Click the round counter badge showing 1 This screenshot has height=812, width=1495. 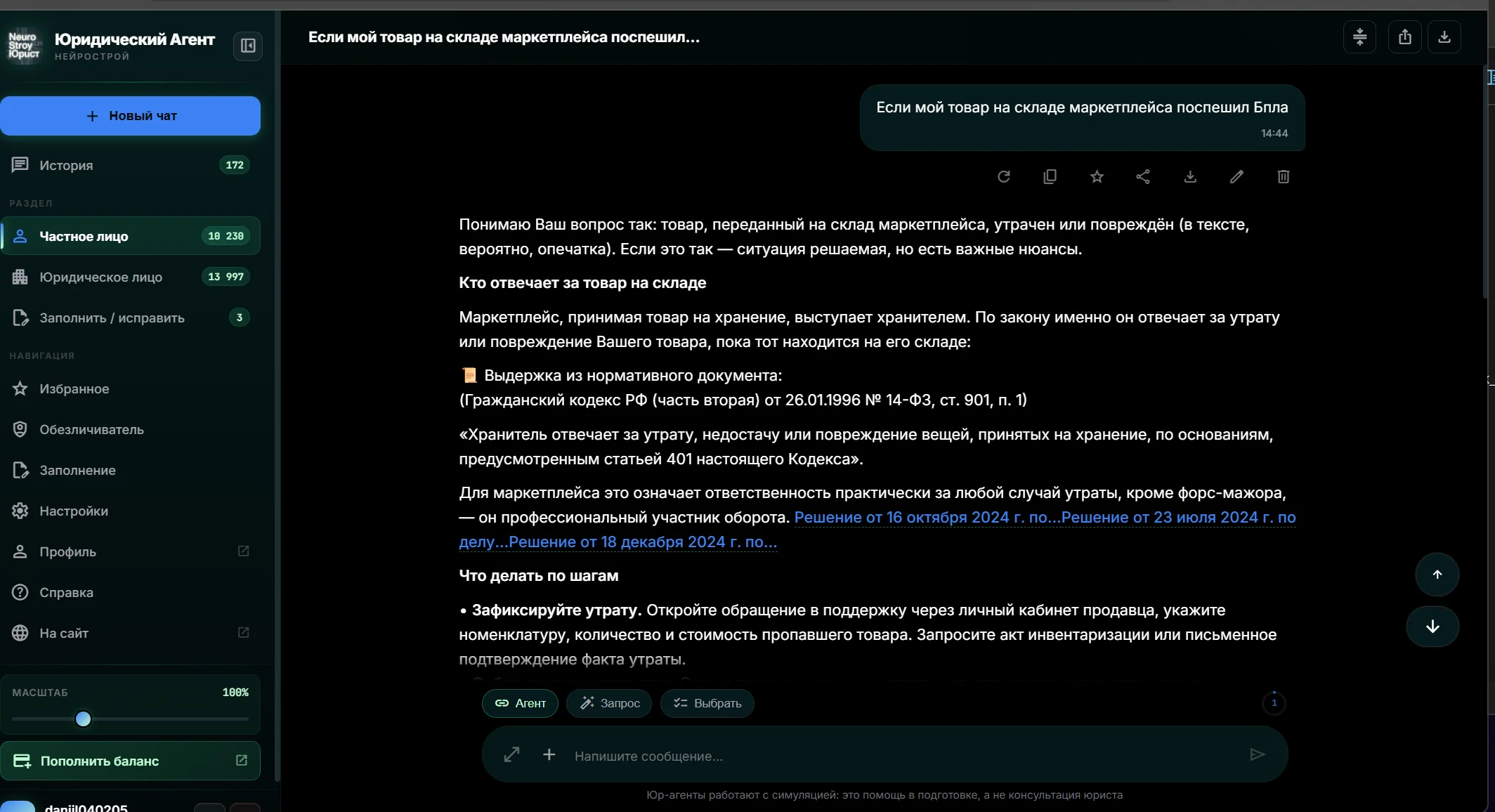[x=1274, y=702]
